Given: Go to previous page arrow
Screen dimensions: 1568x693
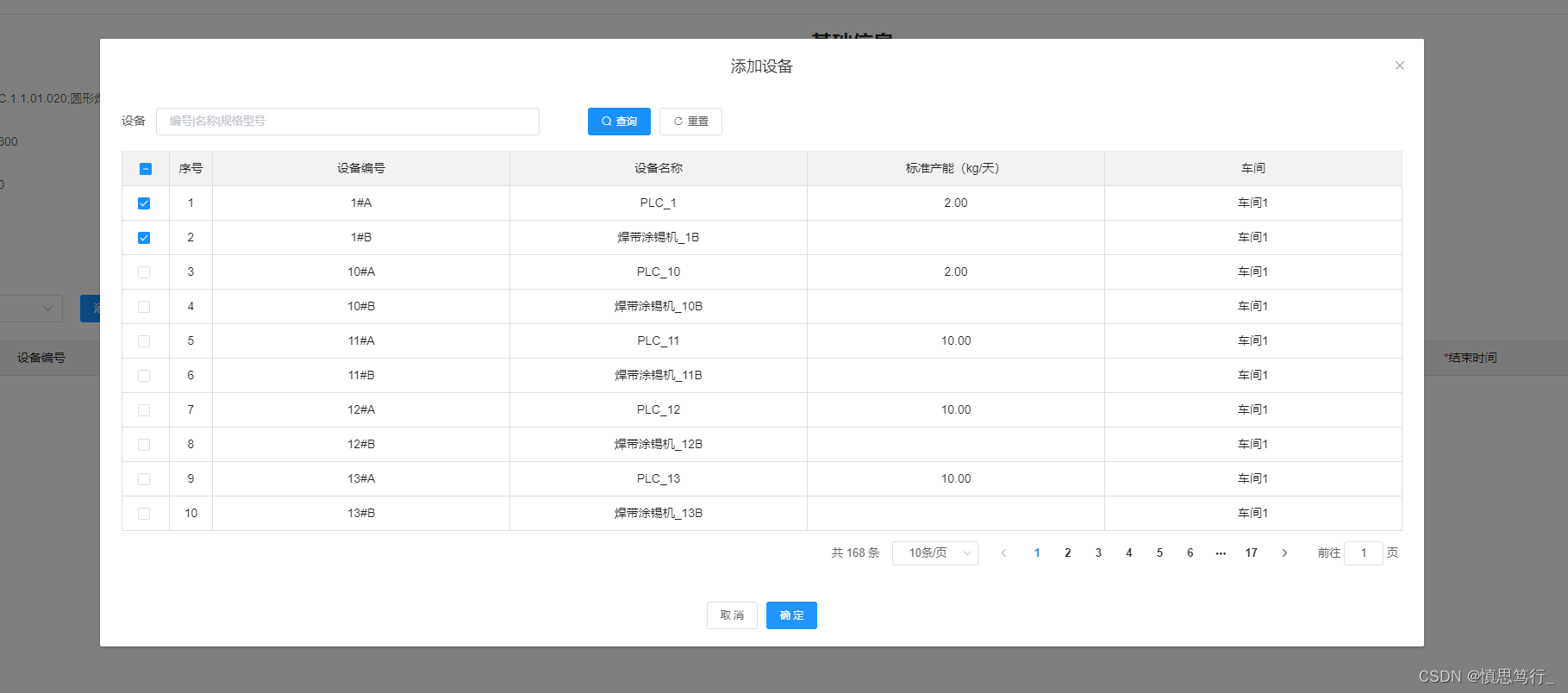Looking at the screenshot, I should click(1003, 553).
